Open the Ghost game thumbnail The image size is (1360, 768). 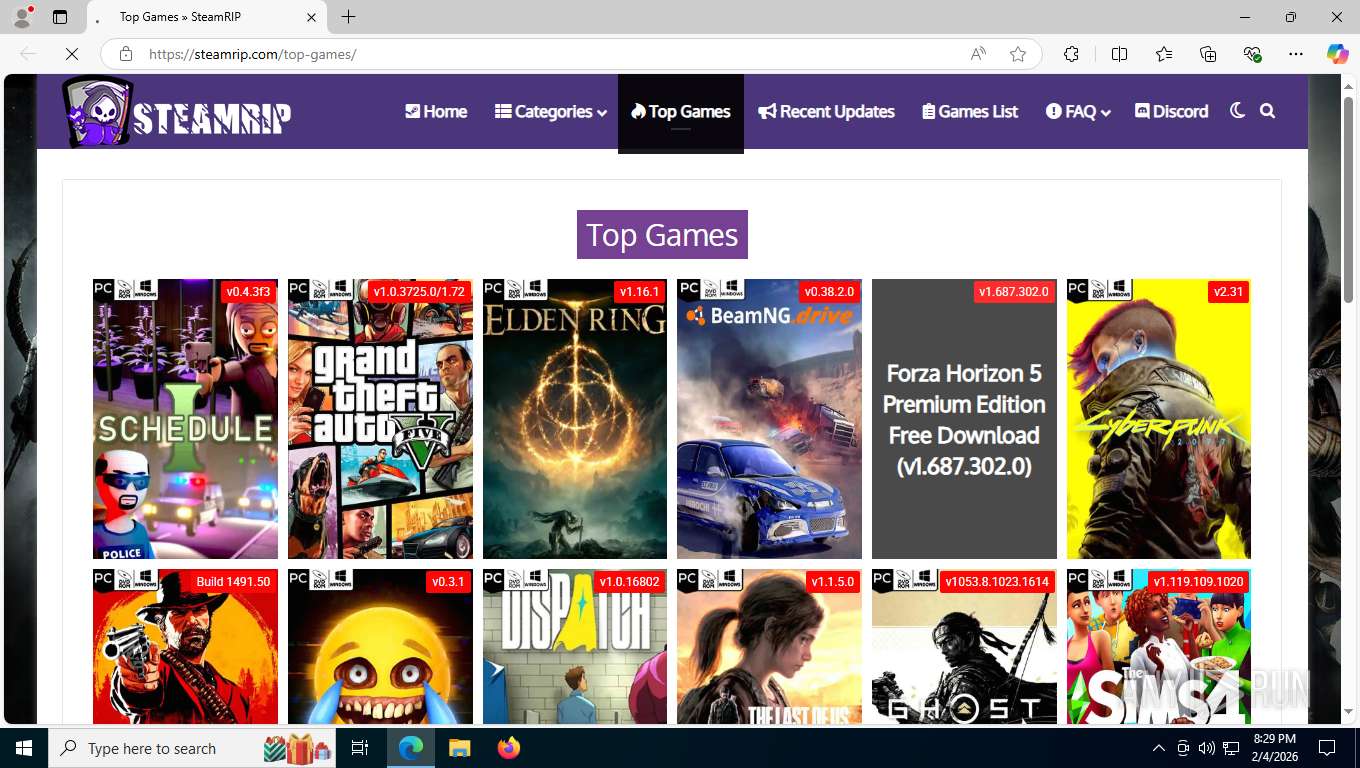[x=964, y=646]
